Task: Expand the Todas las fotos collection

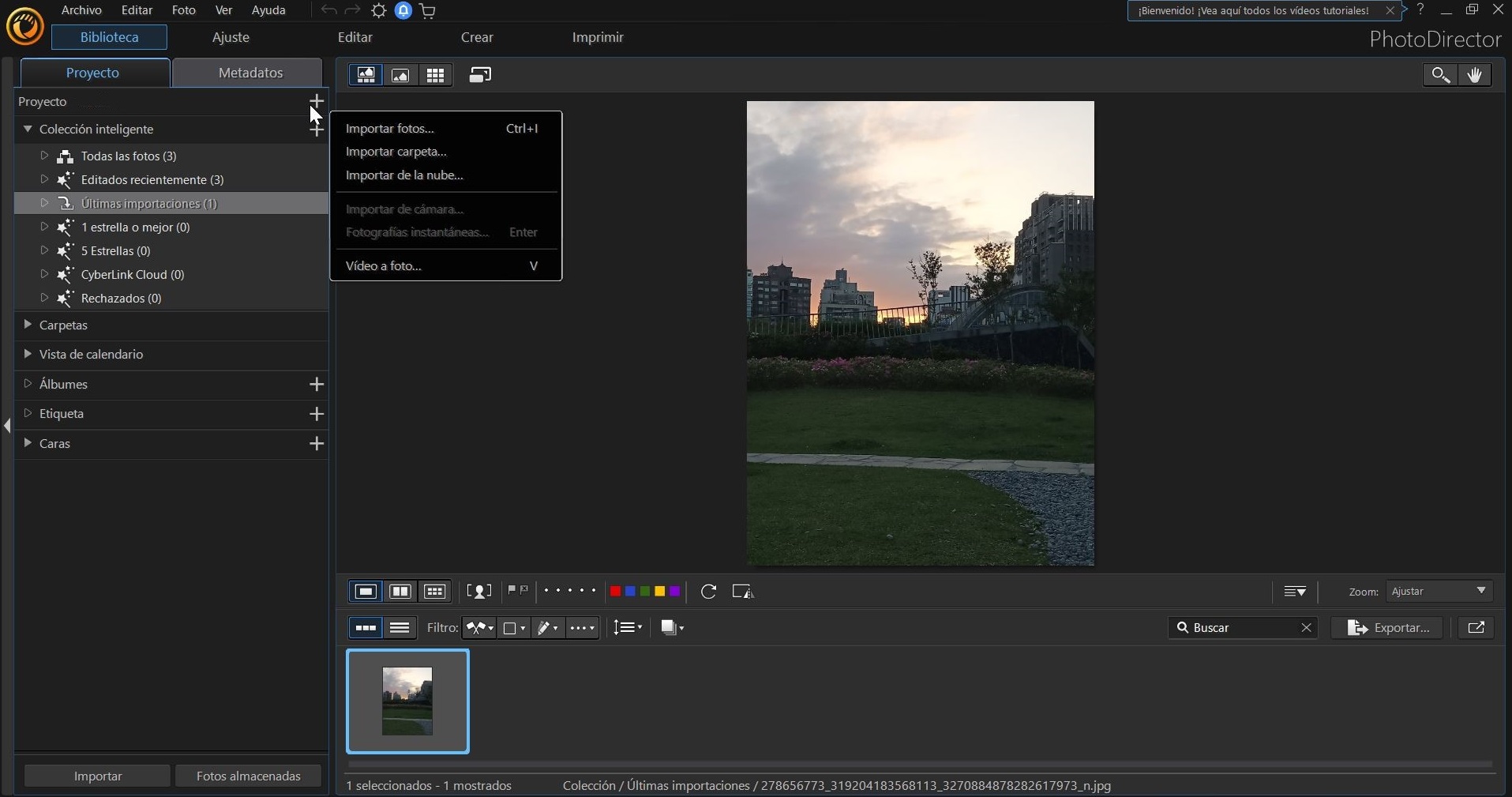Action: click(x=45, y=156)
